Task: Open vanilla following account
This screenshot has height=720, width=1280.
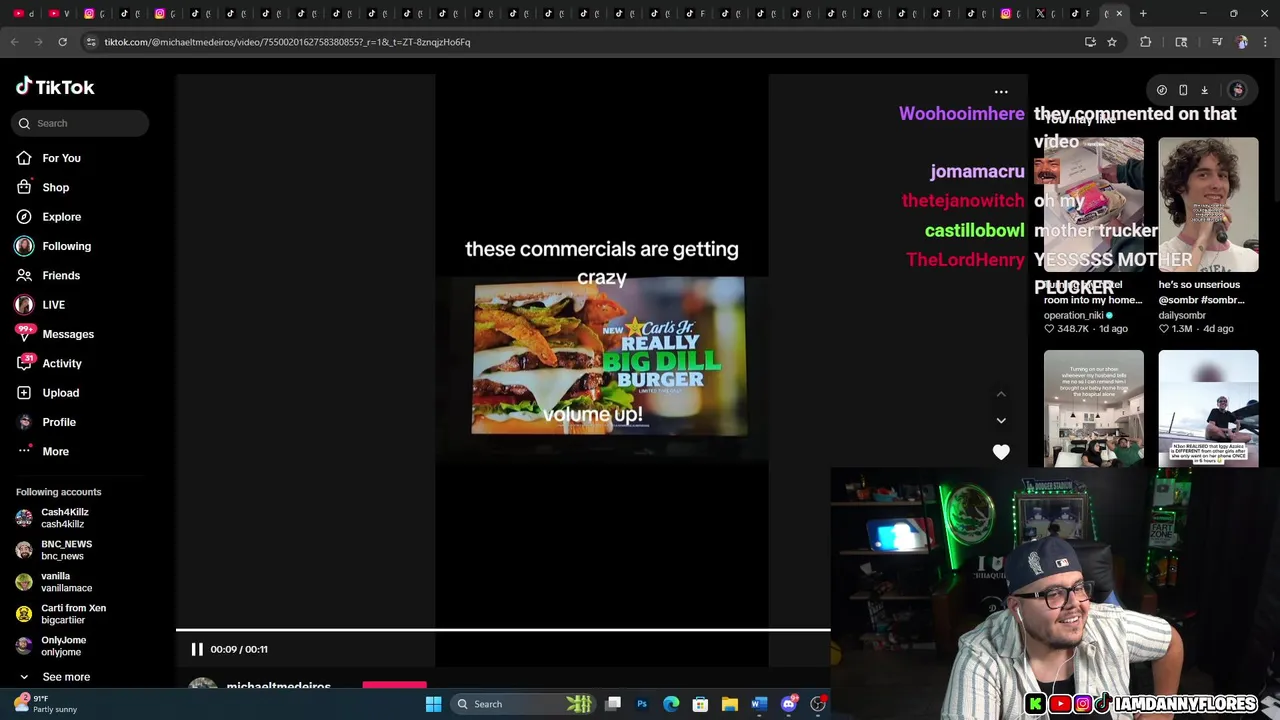Action: click(66, 582)
